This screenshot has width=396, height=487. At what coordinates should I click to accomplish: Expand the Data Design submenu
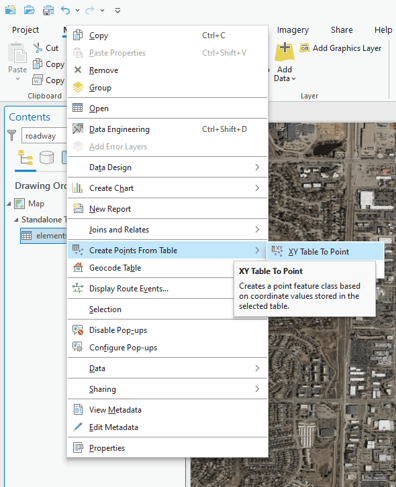[x=167, y=167]
